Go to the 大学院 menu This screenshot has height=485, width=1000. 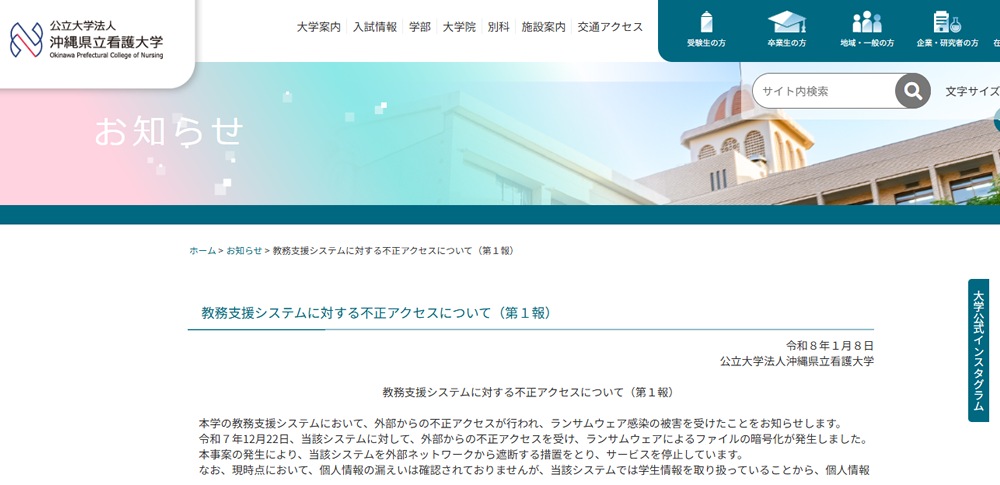point(459,27)
